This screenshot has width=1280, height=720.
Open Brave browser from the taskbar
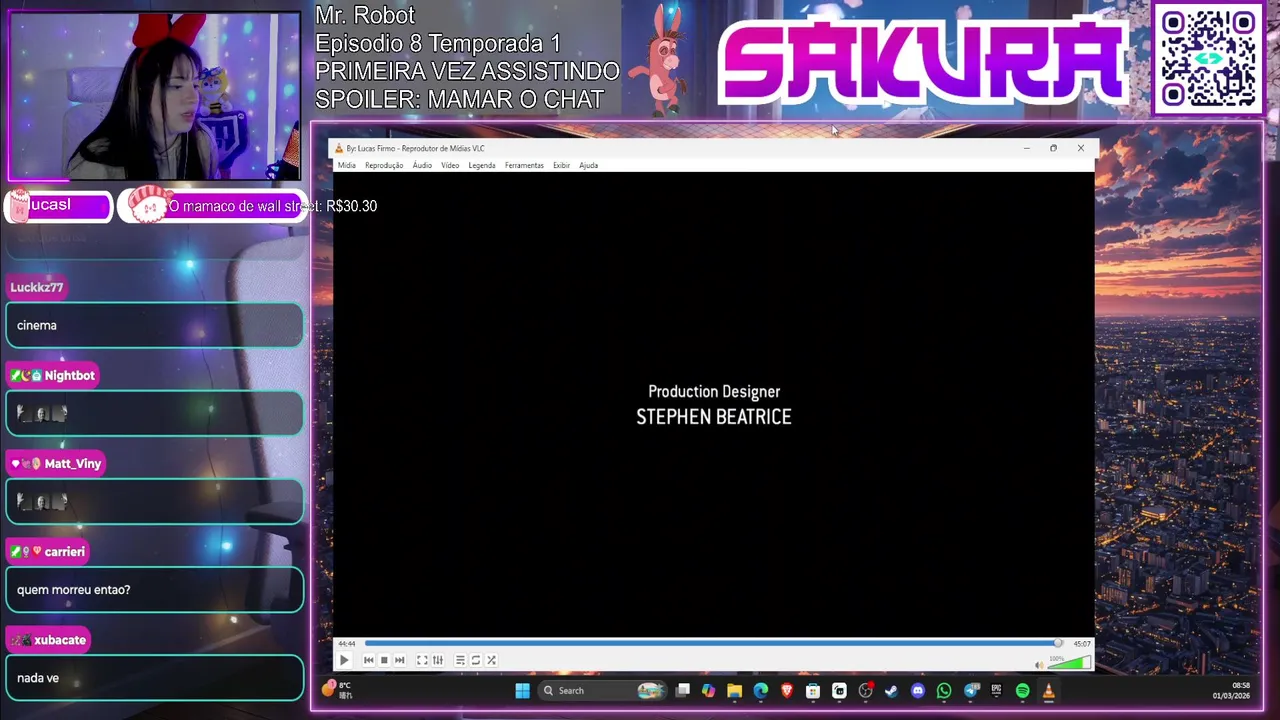pyautogui.click(x=786, y=690)
